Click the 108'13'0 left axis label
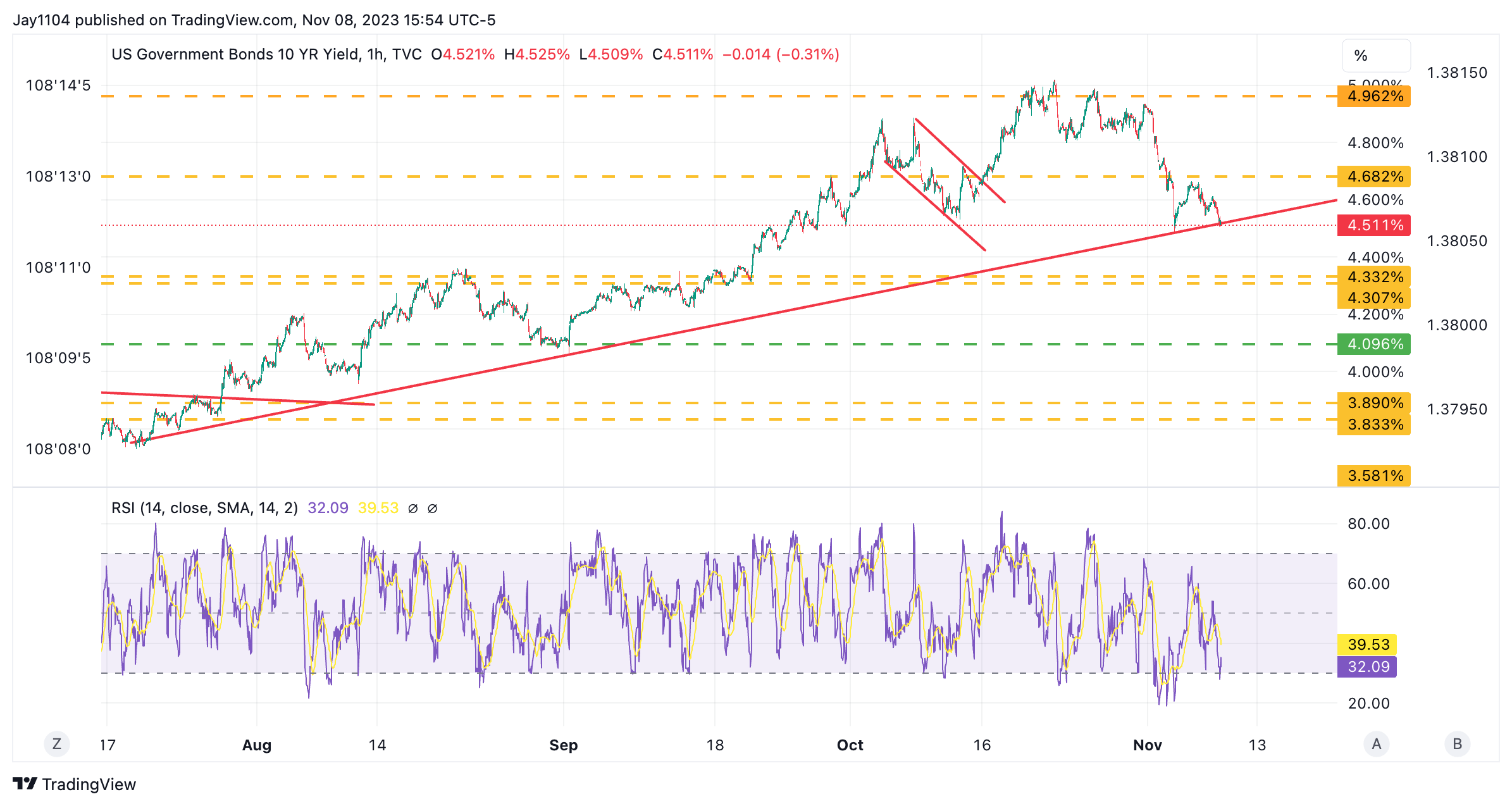This screenshot has height=806, width=1512. pos(58,177)
